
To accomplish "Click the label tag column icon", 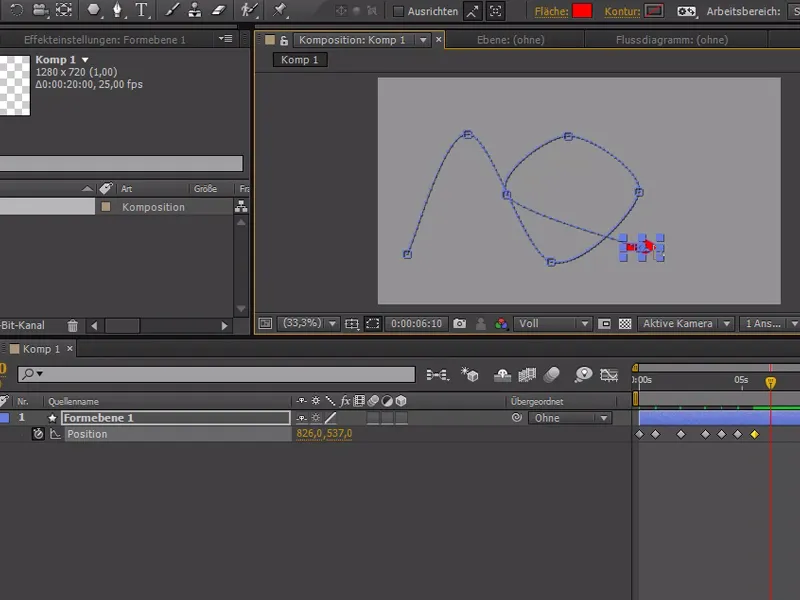I will coord(106,188).
